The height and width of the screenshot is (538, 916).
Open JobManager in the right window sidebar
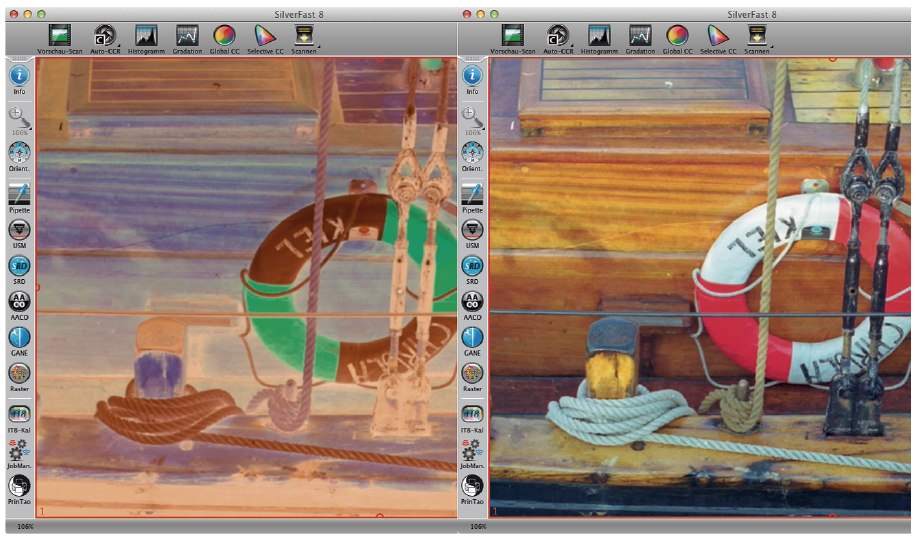coord(472,449)
